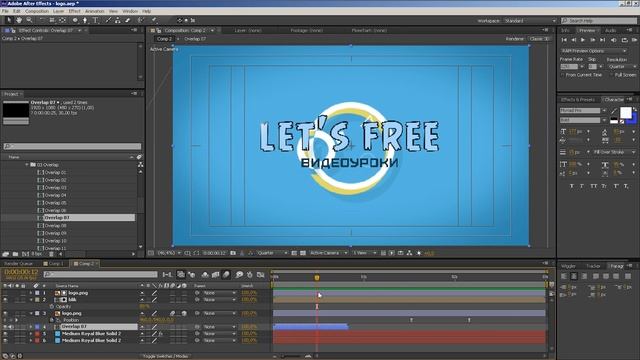Select the Rotation tool in toolbar

pos(41,20)
